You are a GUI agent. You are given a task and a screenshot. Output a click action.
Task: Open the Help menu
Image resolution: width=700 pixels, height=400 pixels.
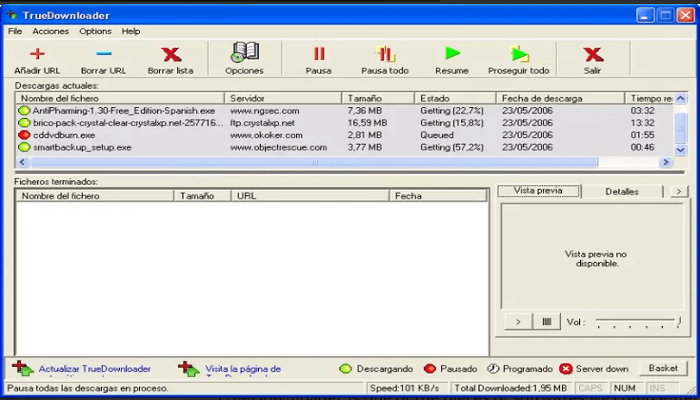pyautogui.click(x=131, y=31)
